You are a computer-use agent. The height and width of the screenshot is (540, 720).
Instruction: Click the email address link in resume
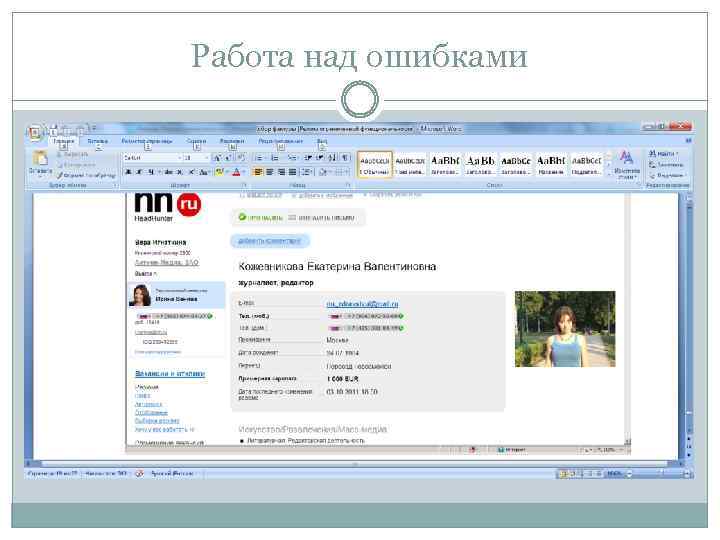point(362,304)
